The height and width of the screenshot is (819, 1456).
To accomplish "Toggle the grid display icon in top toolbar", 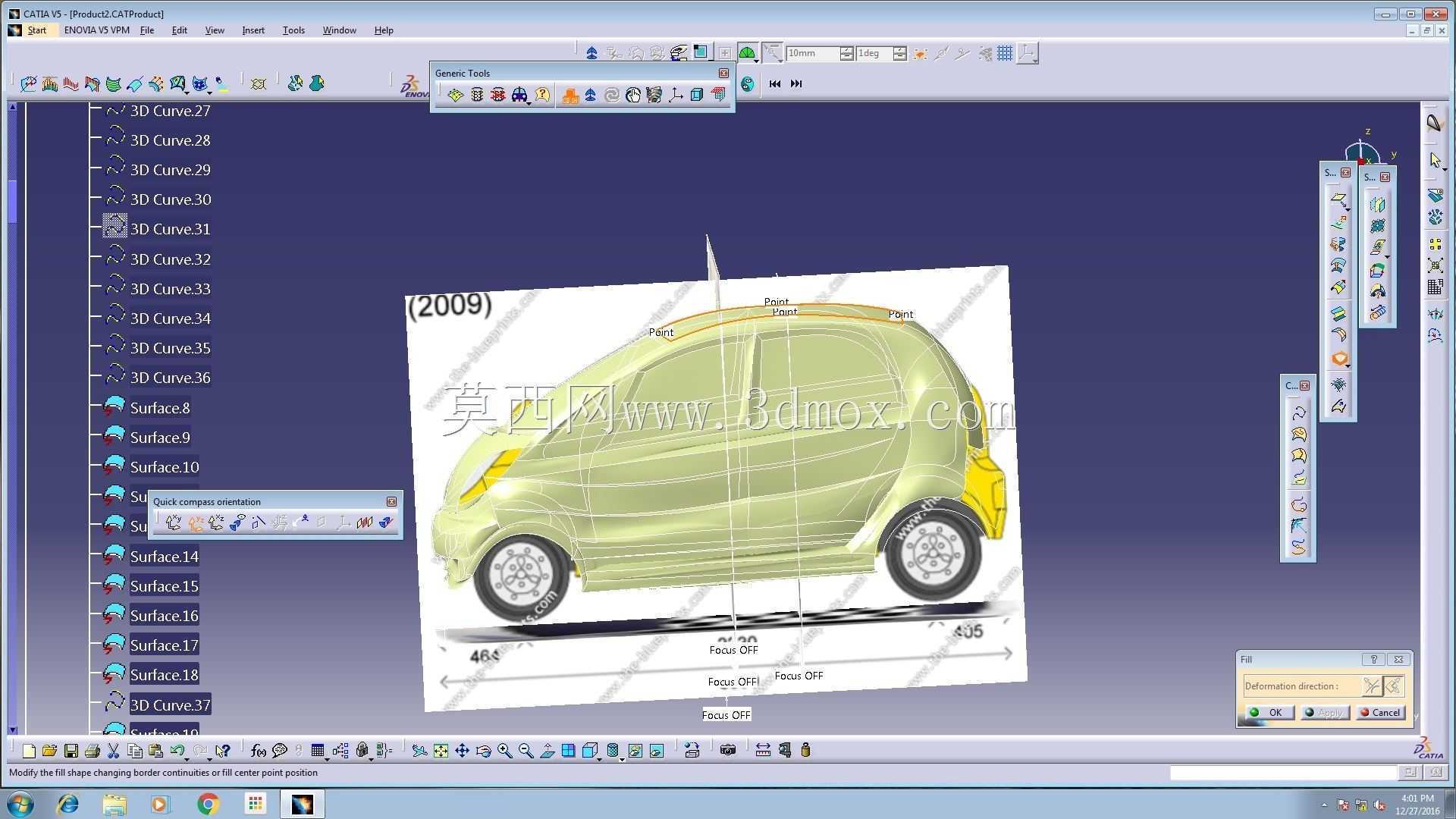I will tap(1005, 53).
